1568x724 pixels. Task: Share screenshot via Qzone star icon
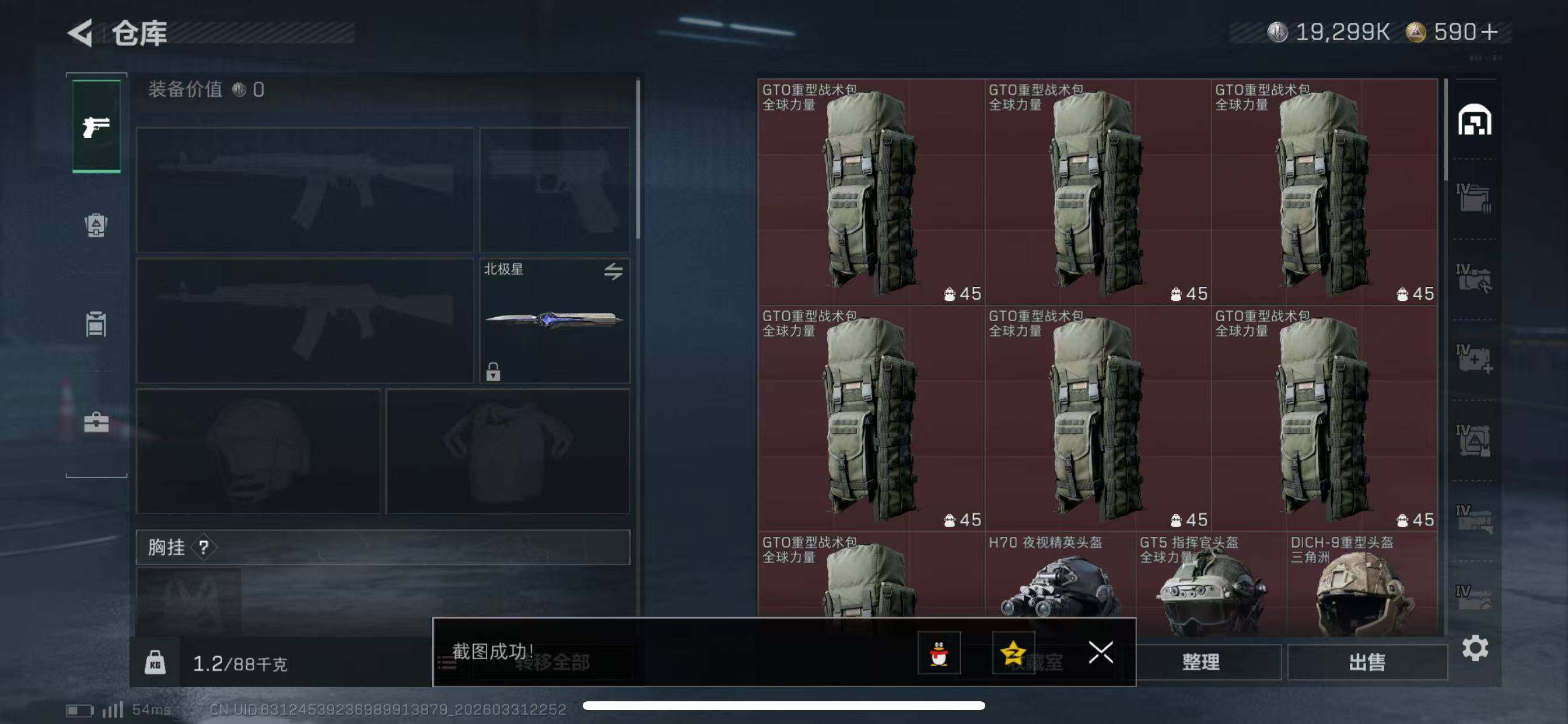1013,653
